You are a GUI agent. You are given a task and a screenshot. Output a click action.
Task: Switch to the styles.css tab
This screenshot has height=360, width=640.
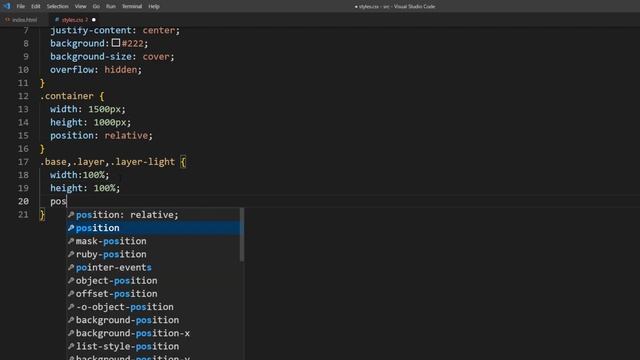tap(73, 20)
